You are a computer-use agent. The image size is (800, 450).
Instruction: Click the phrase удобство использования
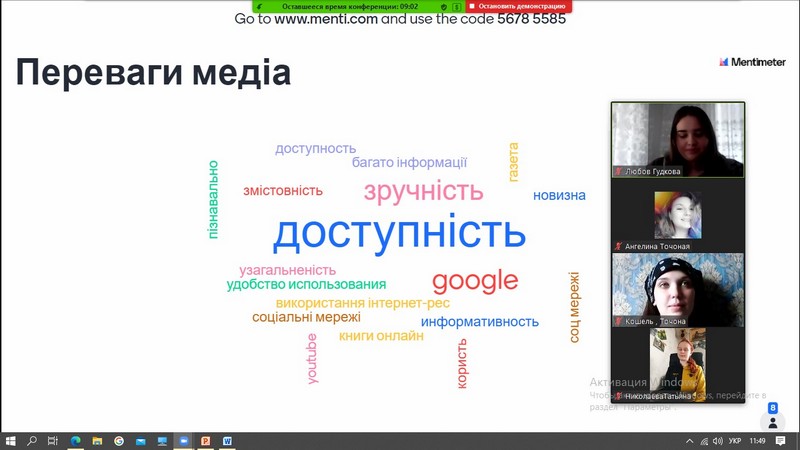pyautogui.click(x=306, y=284)
